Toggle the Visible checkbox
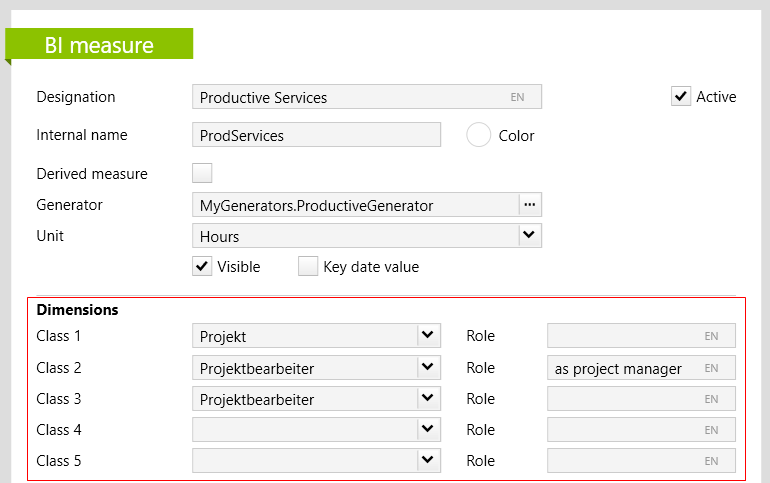 coord(202,266)
